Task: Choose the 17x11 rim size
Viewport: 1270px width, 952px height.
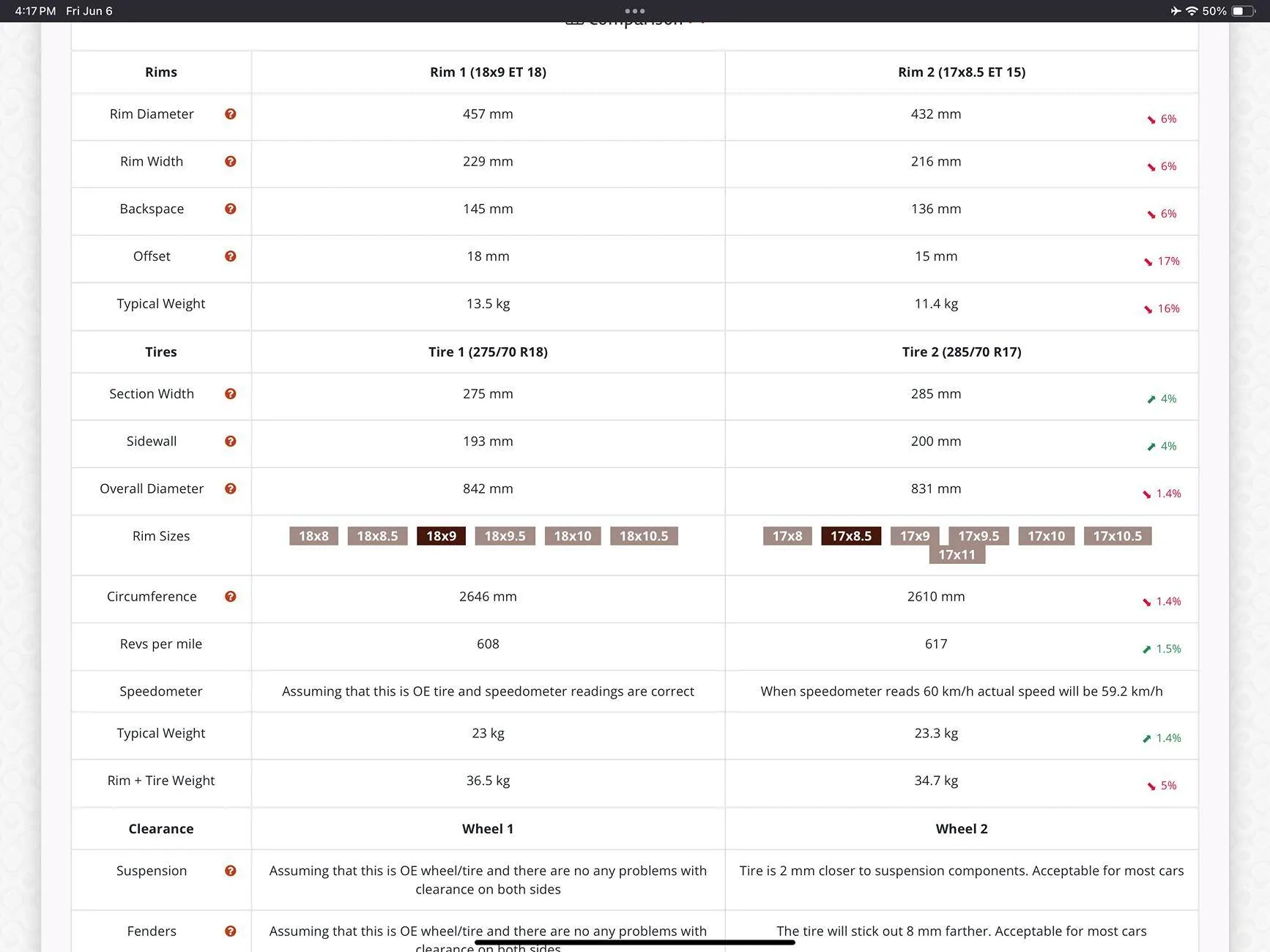Action: pyautogui.click(x=957, y=555)
